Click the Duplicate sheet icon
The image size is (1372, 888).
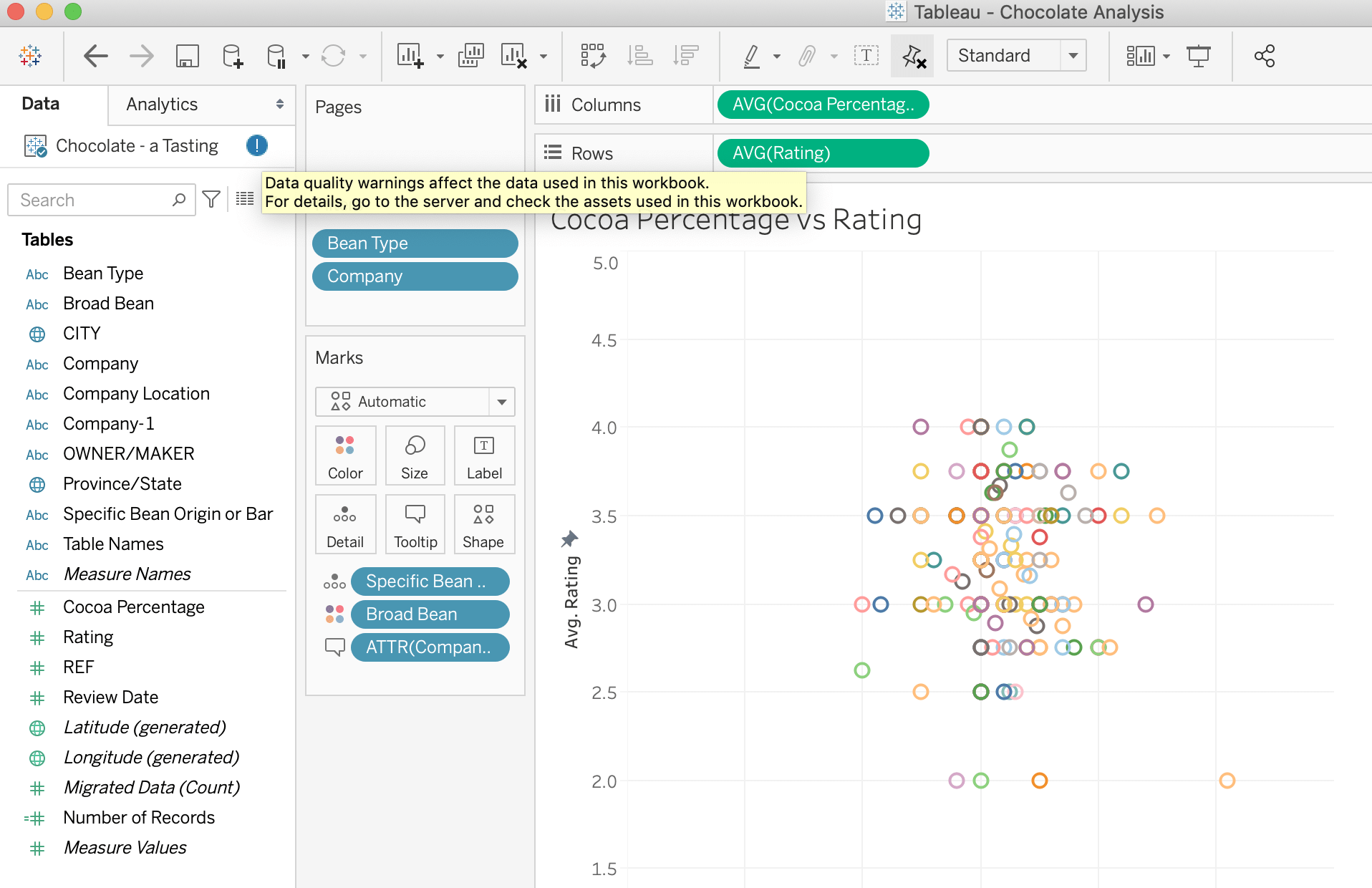(x=470, y=56)
